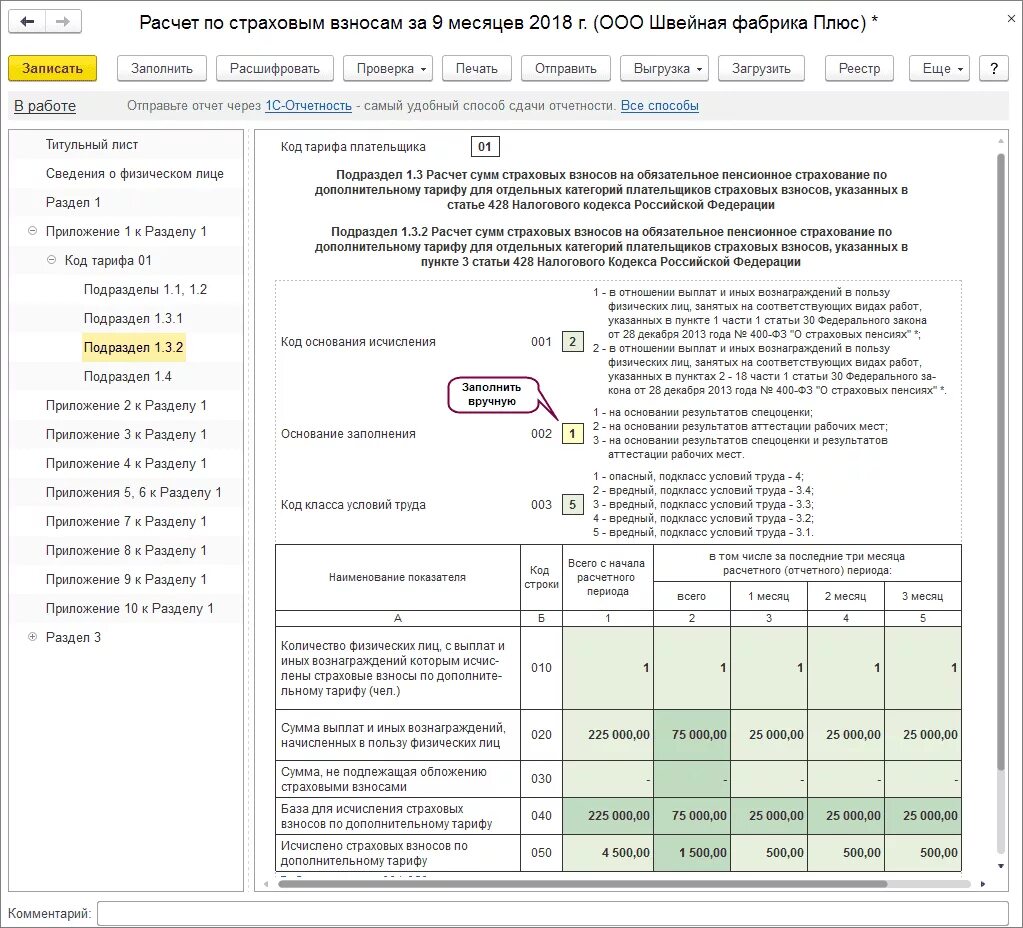Screen dimensions: 1023x928
Task: Close the form with the X icon
Action: coord(1013,18)
